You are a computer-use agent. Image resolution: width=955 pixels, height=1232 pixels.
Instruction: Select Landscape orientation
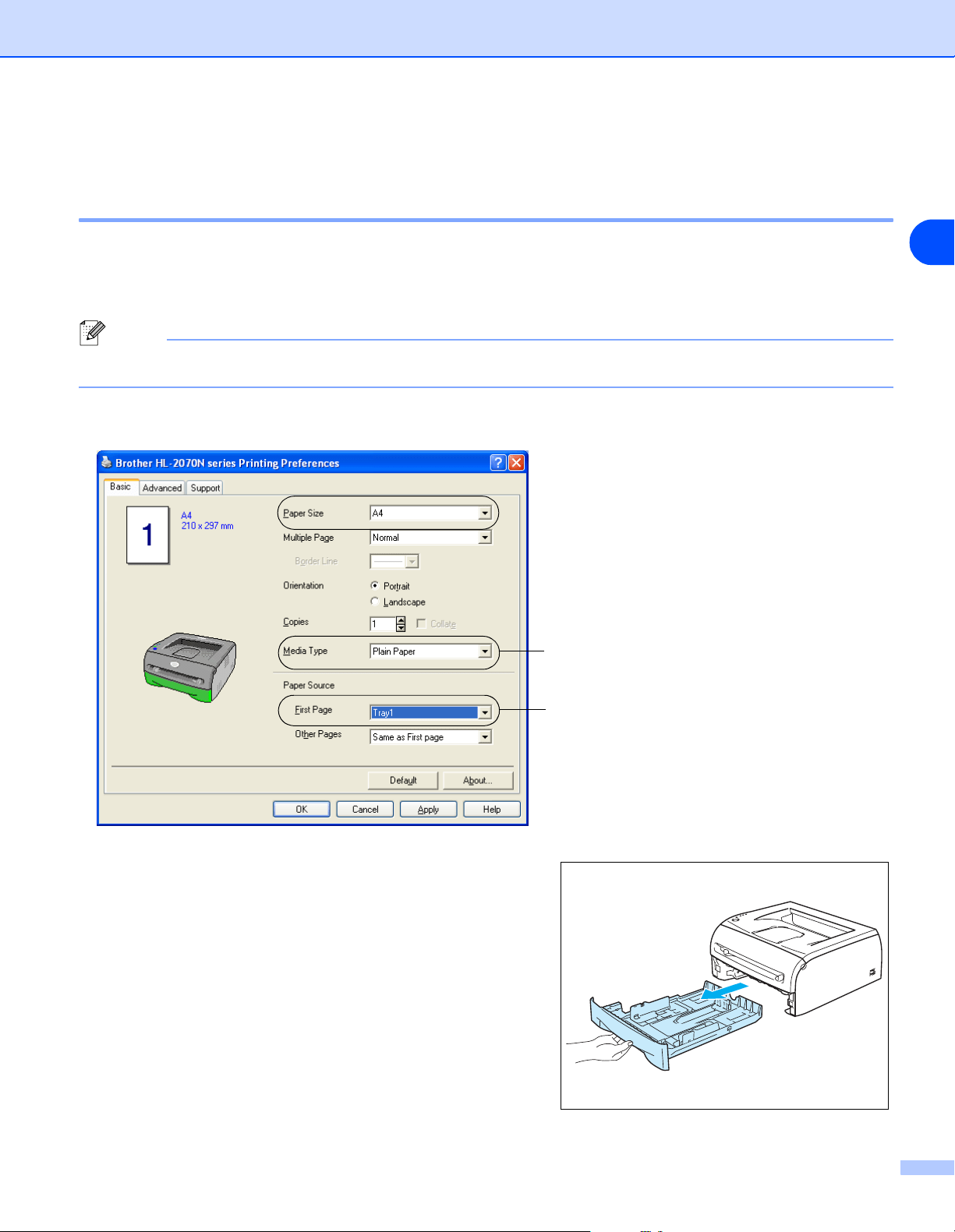click(375, 602)
